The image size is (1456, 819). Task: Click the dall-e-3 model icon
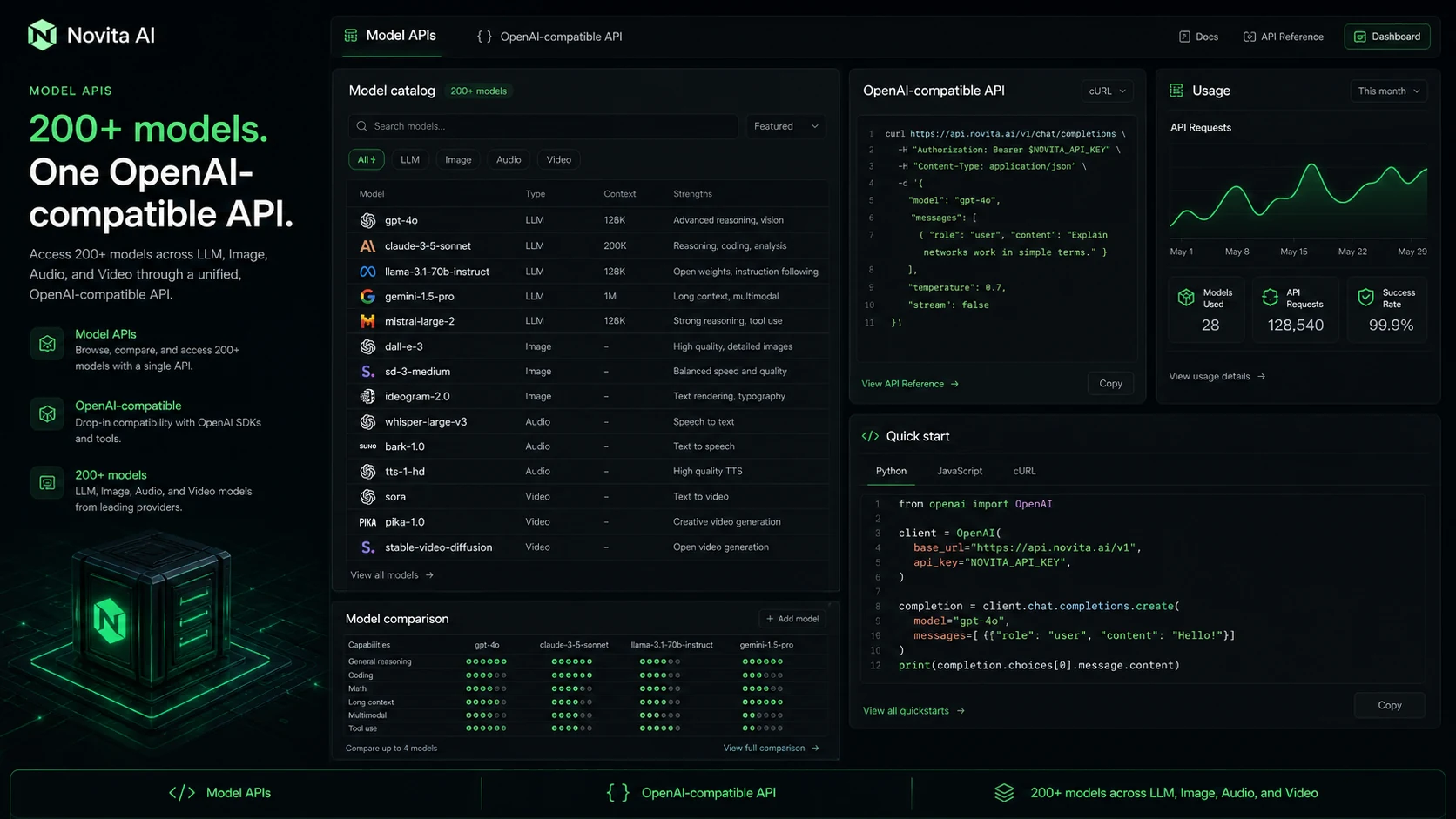[367, 346]
